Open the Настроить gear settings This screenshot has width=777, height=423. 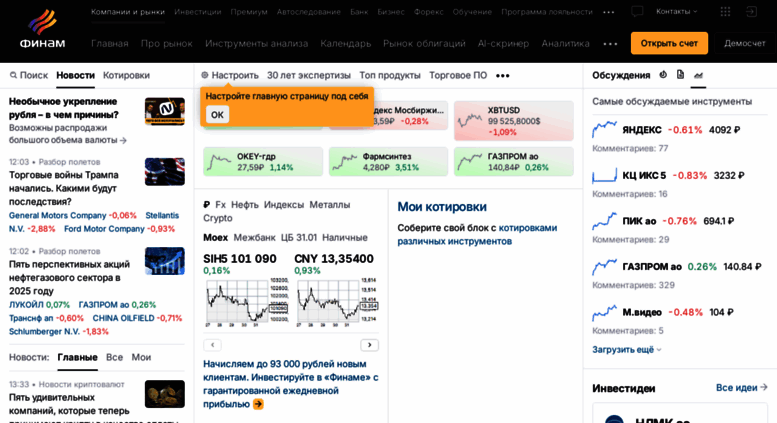click(x=230, y=75)
